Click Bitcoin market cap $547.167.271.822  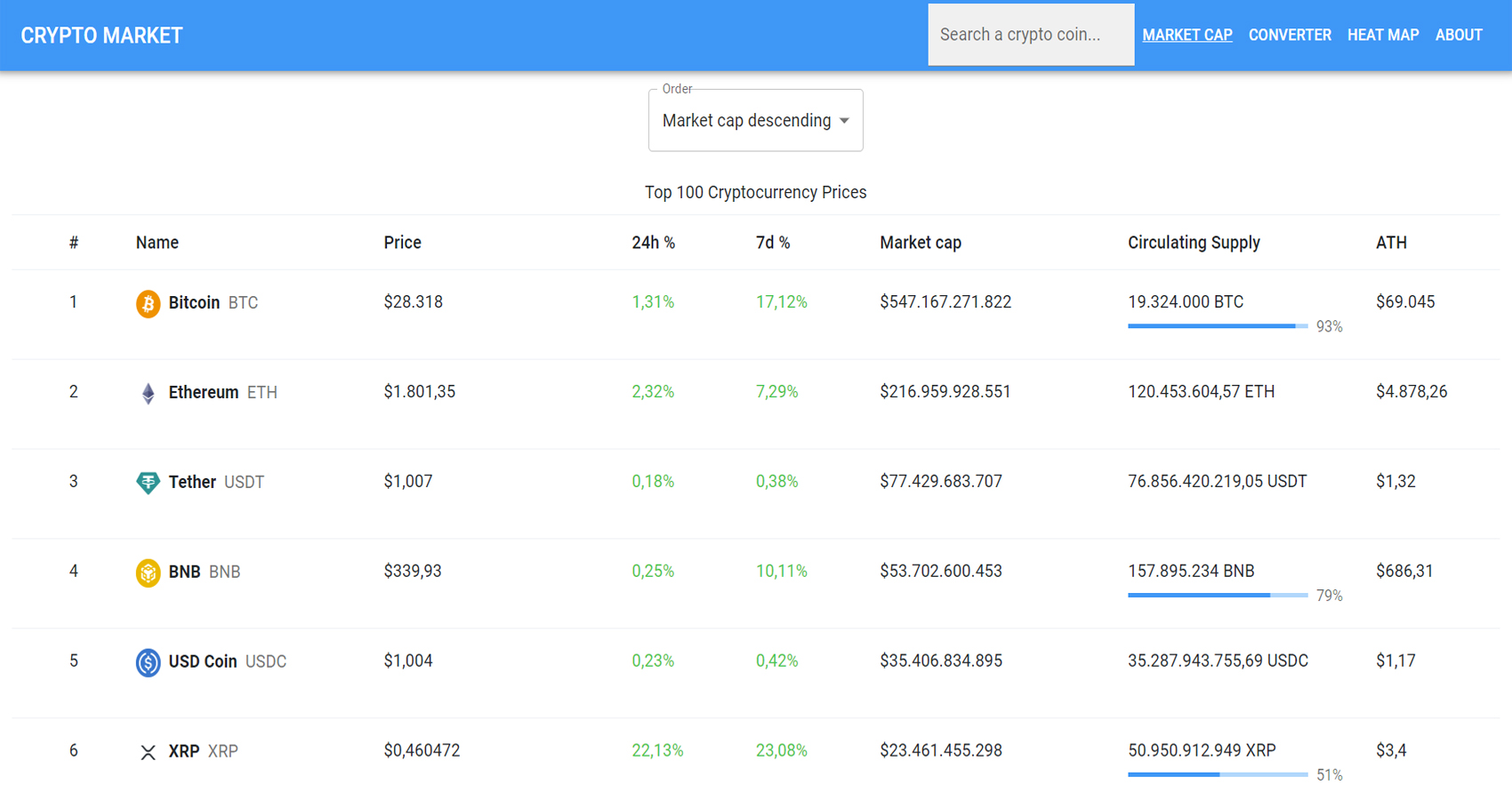click(x=945, y=302)
